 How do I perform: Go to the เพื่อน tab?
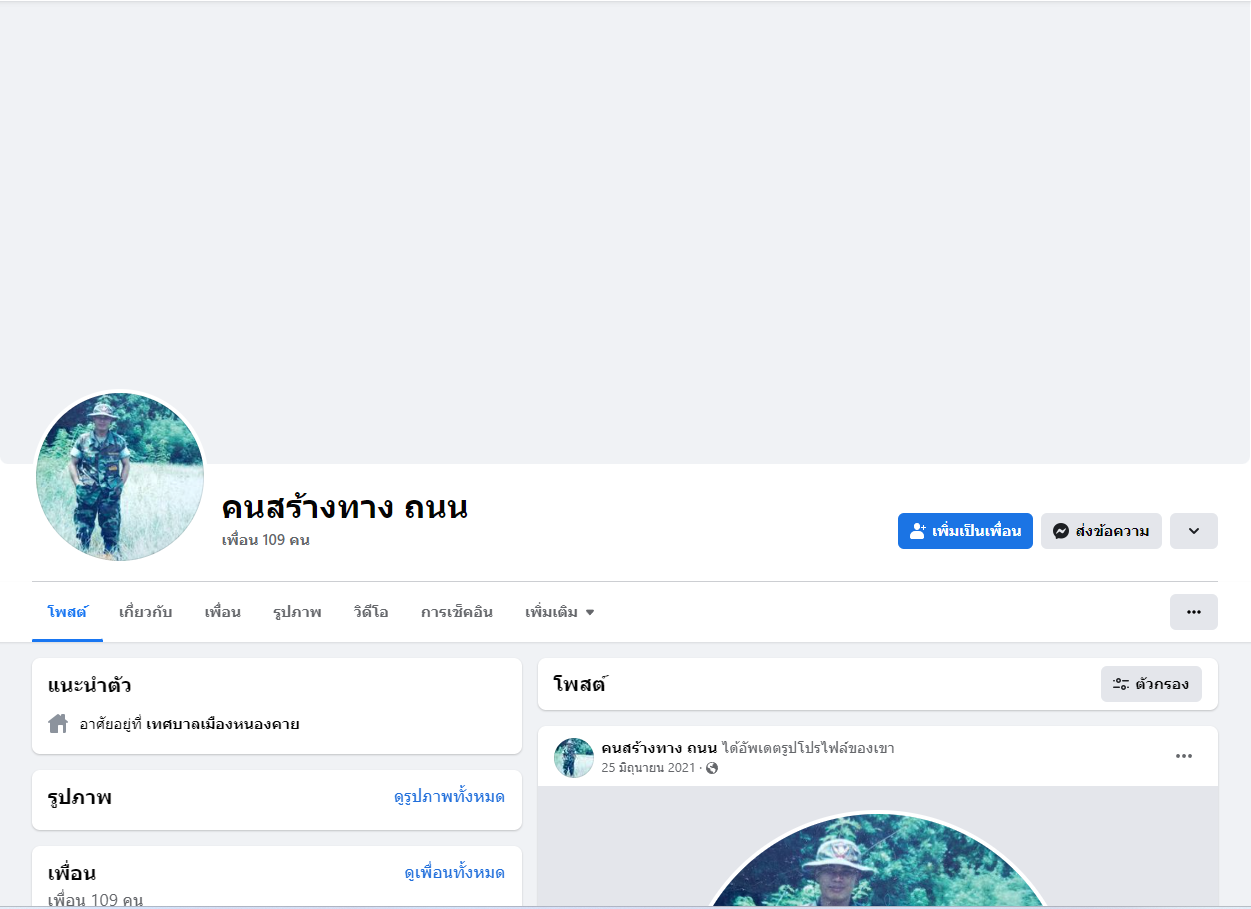(x=223, y=612)
